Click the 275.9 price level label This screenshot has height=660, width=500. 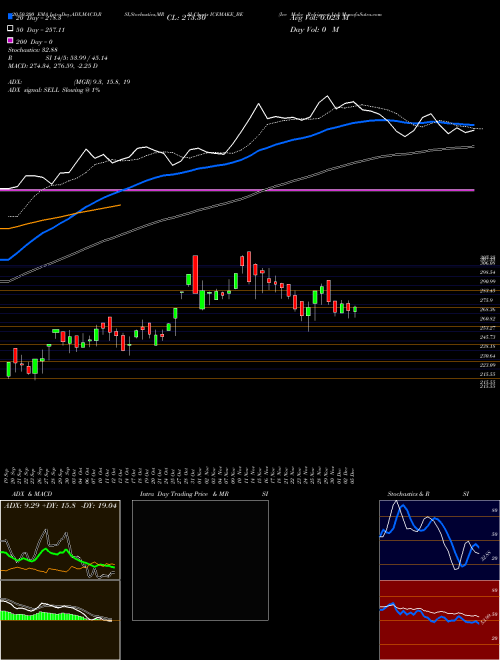coord(487,300)
